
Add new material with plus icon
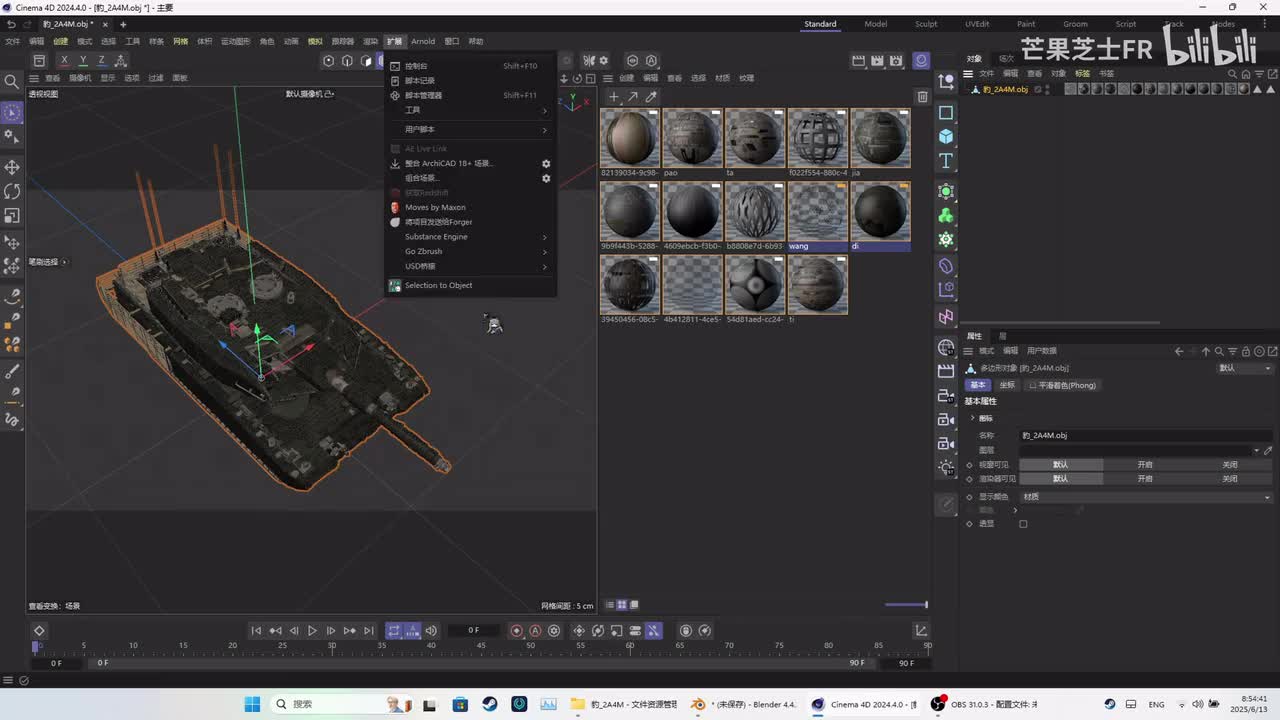pos(614,97)
